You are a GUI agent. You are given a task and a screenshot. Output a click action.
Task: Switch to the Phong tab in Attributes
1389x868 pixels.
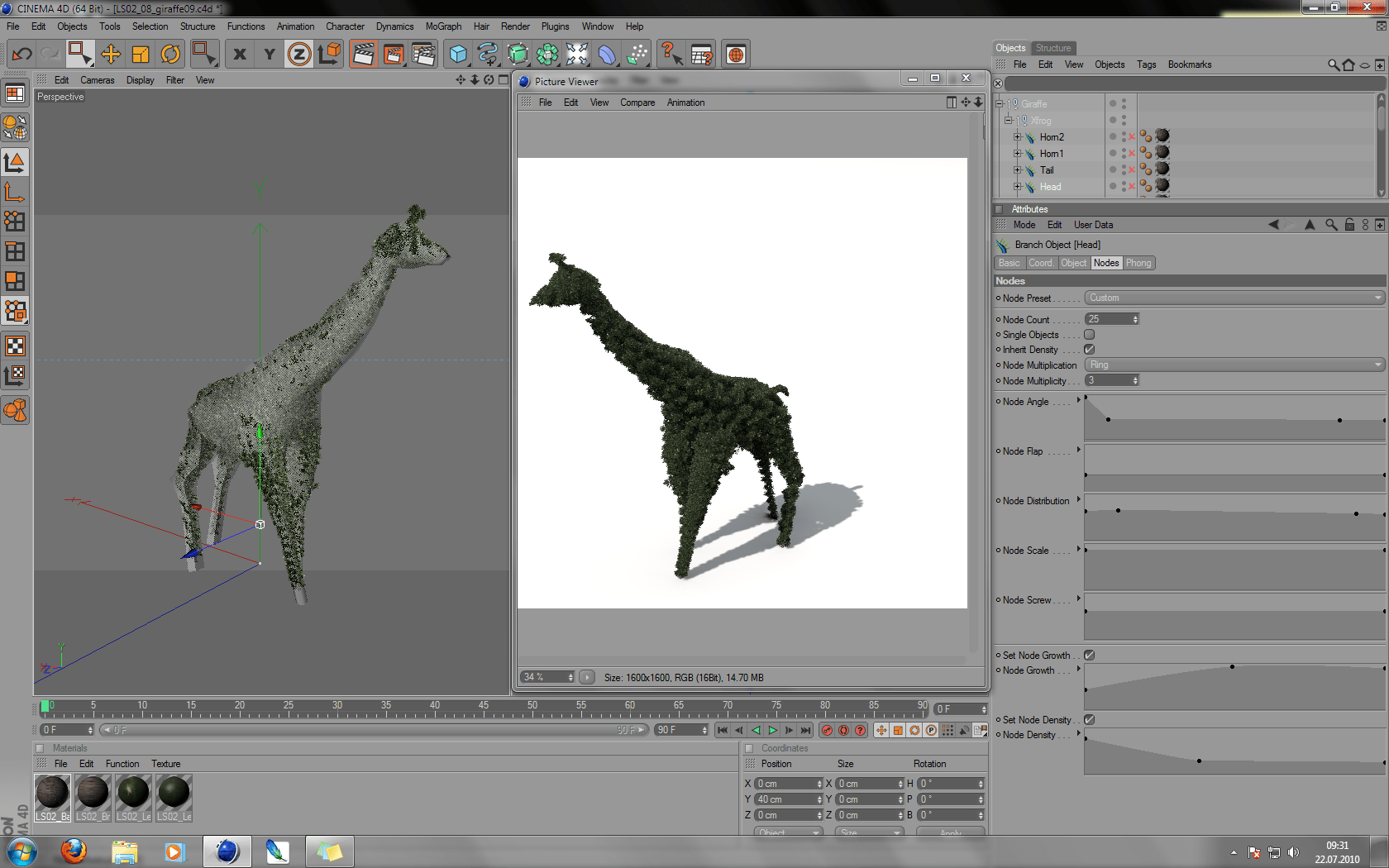click(1138, 263)
